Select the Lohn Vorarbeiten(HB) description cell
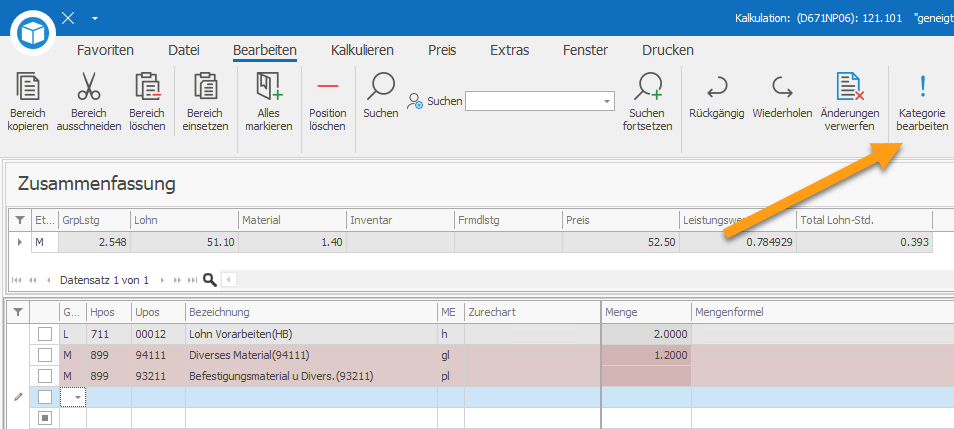Screen dimensions: 954x429 (312, 334)
